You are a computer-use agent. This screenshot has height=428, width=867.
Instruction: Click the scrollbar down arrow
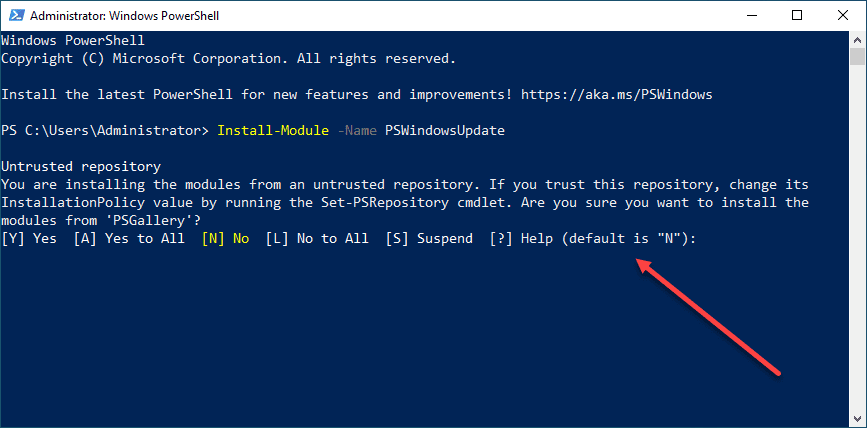(x=857, y=417)
